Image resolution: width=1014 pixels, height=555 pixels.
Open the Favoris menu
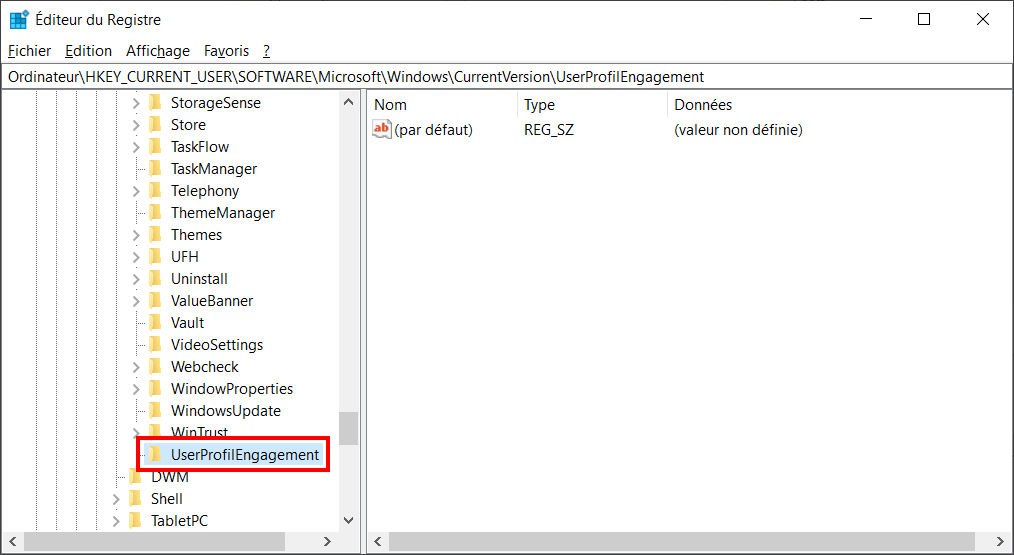tap(226, 50)
